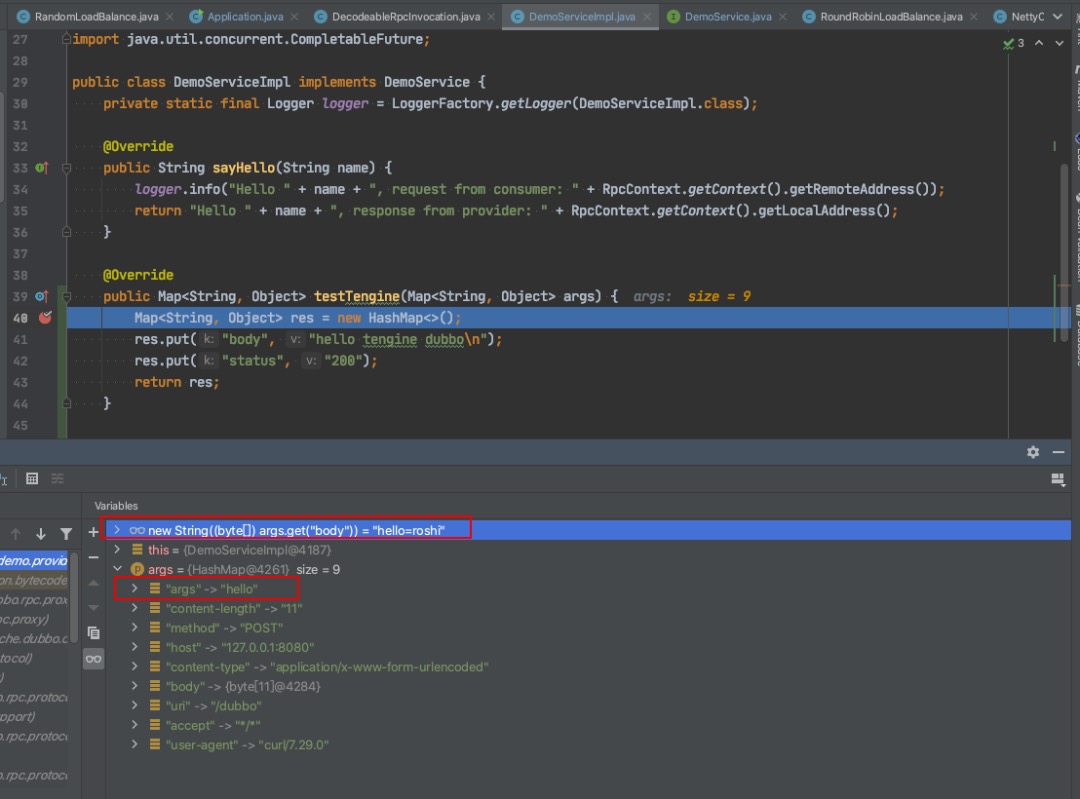Image resolution: width=1080 pixels, height=799 pixels.
Task: Click the restore layout icon in debug panel
Action: pyautogui.click(x=1058, y=479)
